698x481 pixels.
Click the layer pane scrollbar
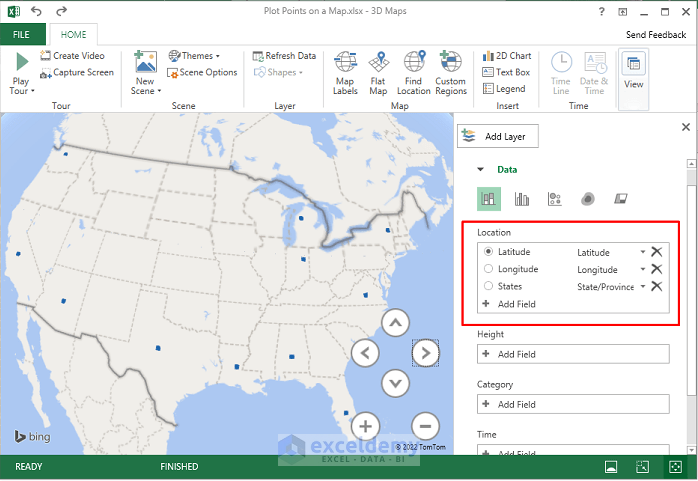pyautogui.click(x=691, y=289)
